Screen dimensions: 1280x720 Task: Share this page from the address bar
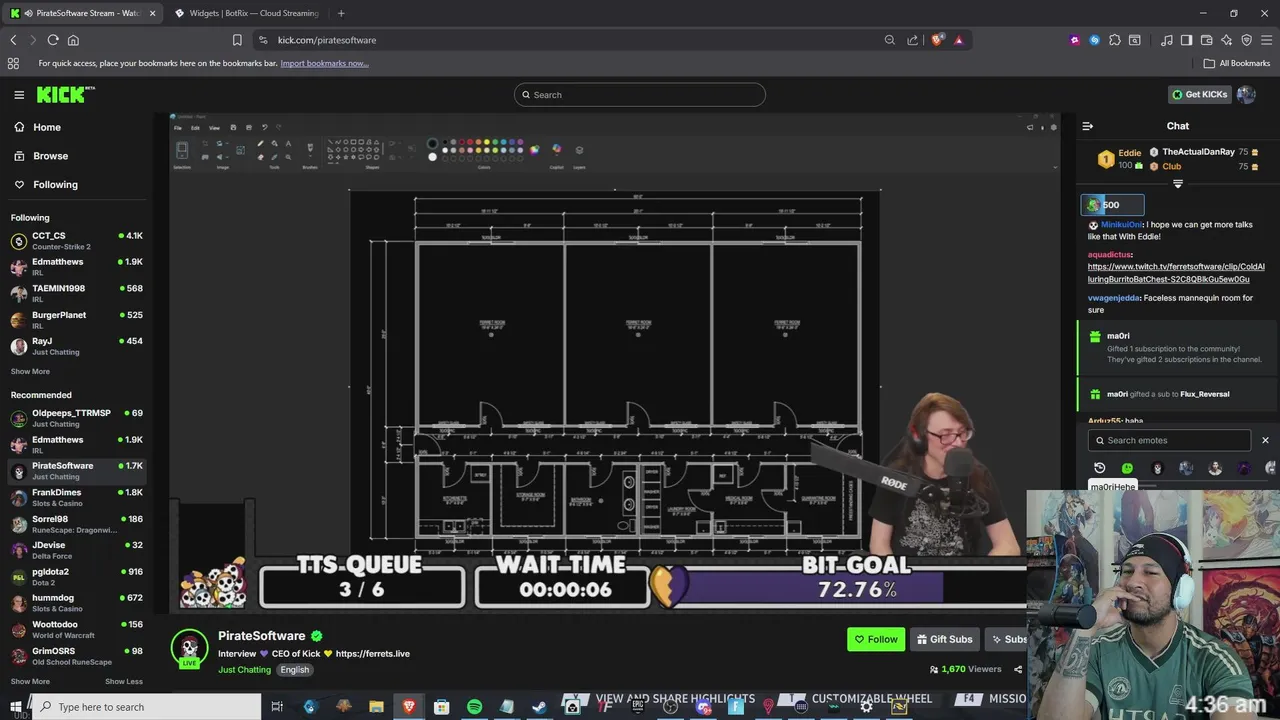tap(912, 40)
